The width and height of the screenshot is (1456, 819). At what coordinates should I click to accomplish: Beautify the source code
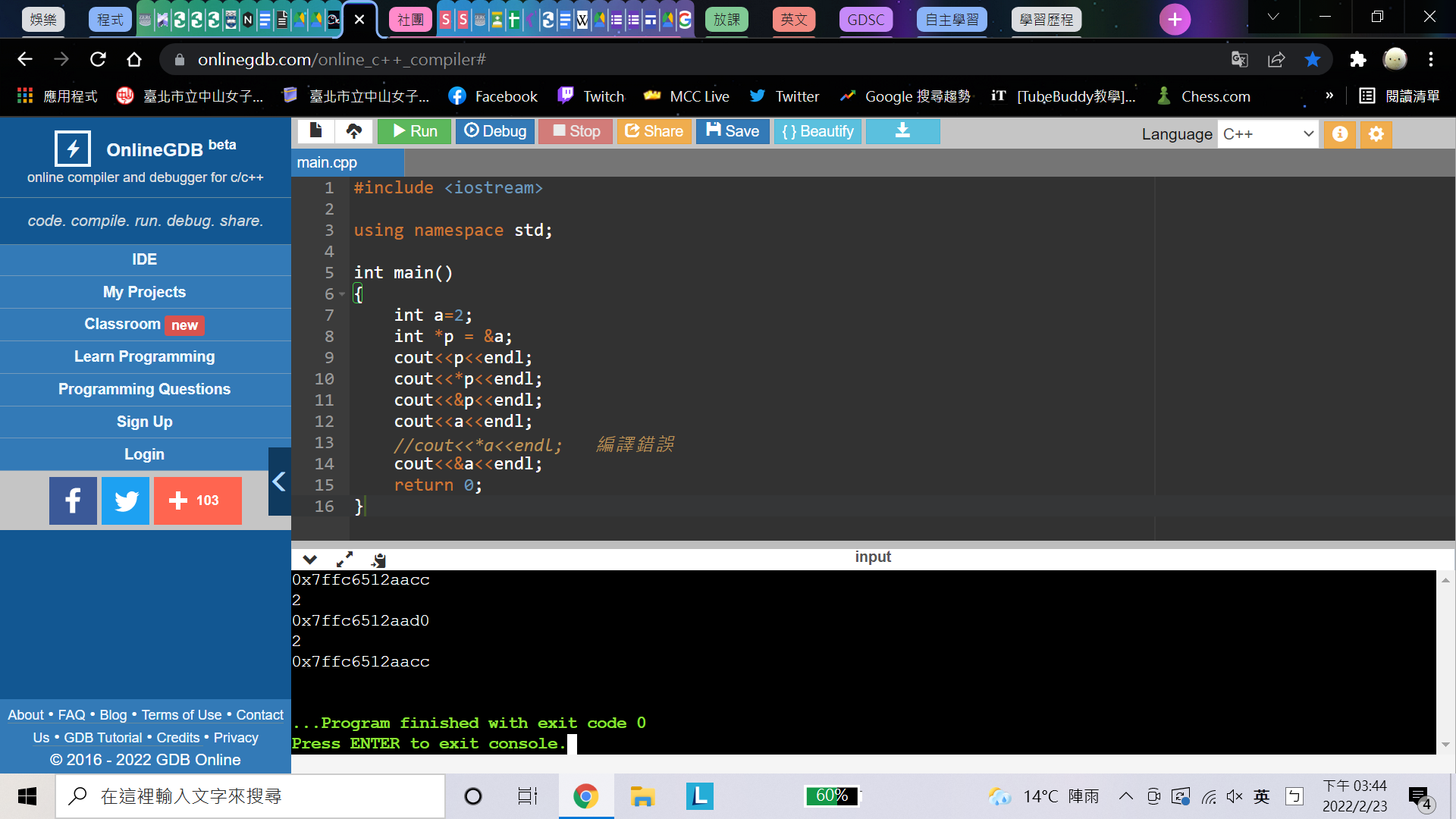coord(817,131)
